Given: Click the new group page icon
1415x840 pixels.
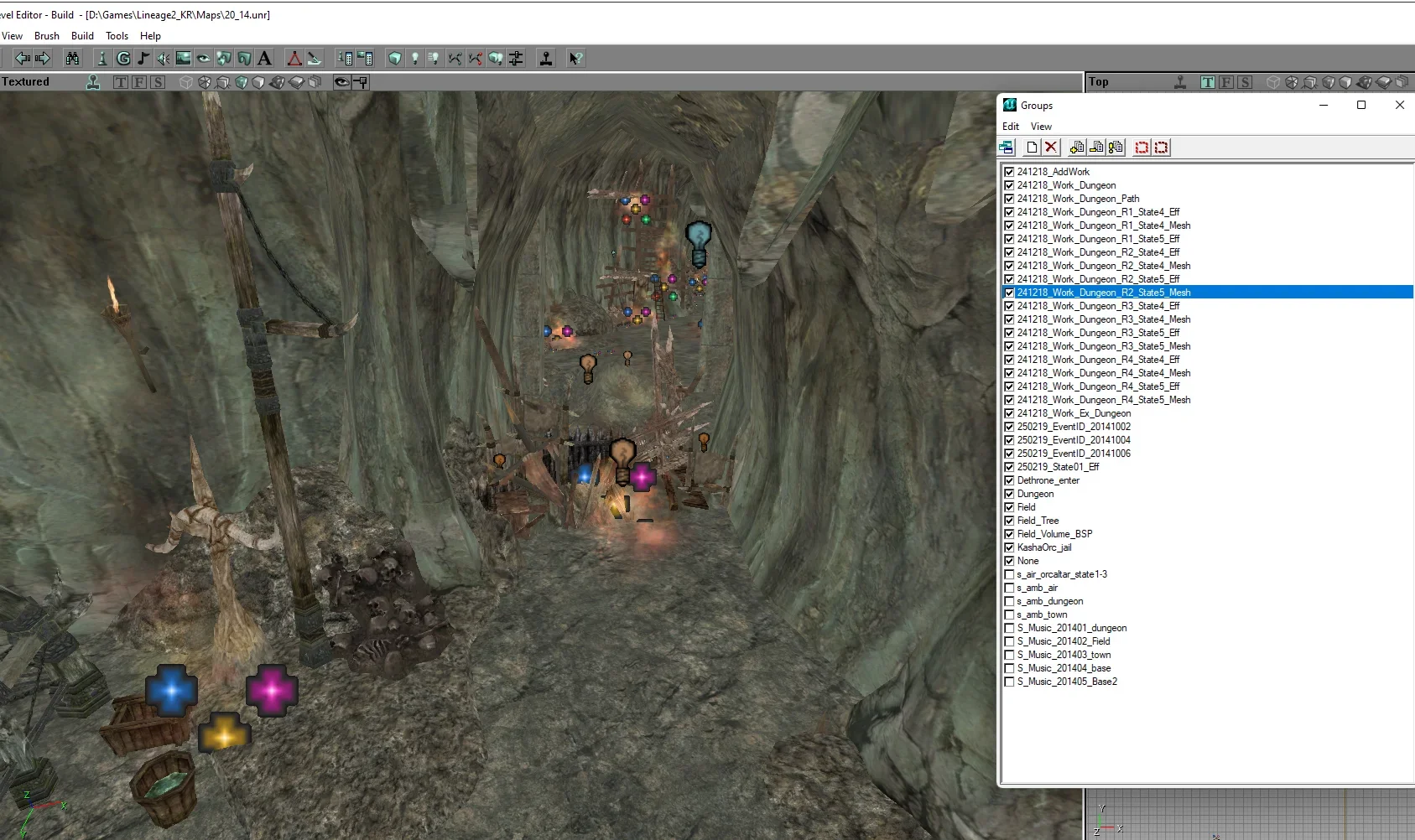Looking at the screenshot, I should click(x=1032, y=148).
